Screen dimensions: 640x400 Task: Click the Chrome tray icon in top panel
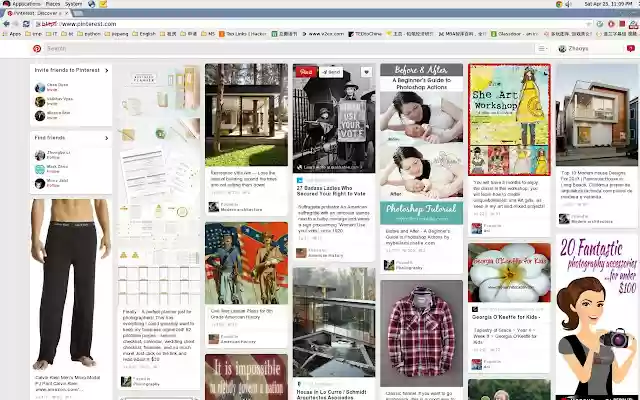[558, 4]
